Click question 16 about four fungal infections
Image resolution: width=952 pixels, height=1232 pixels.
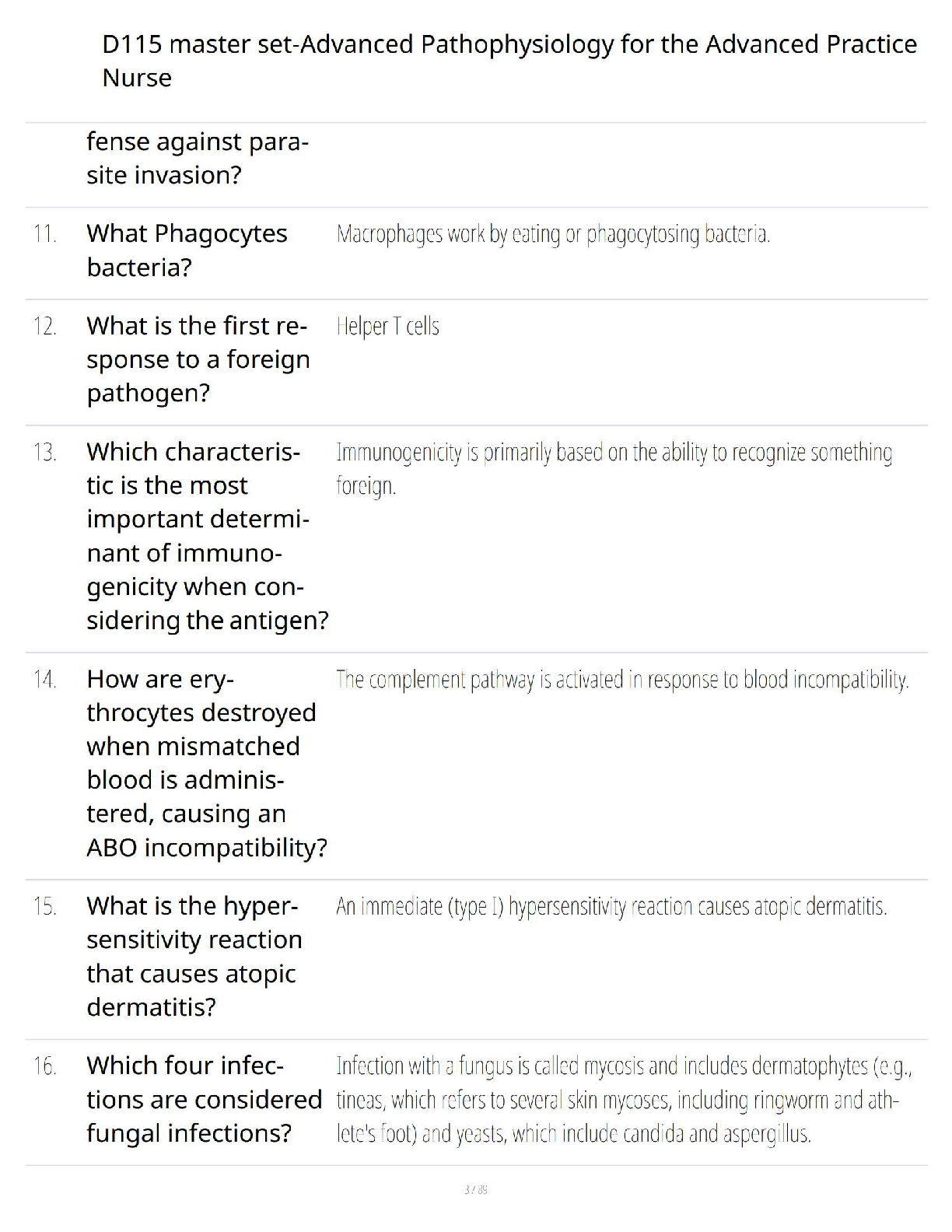pos(204,1099)
